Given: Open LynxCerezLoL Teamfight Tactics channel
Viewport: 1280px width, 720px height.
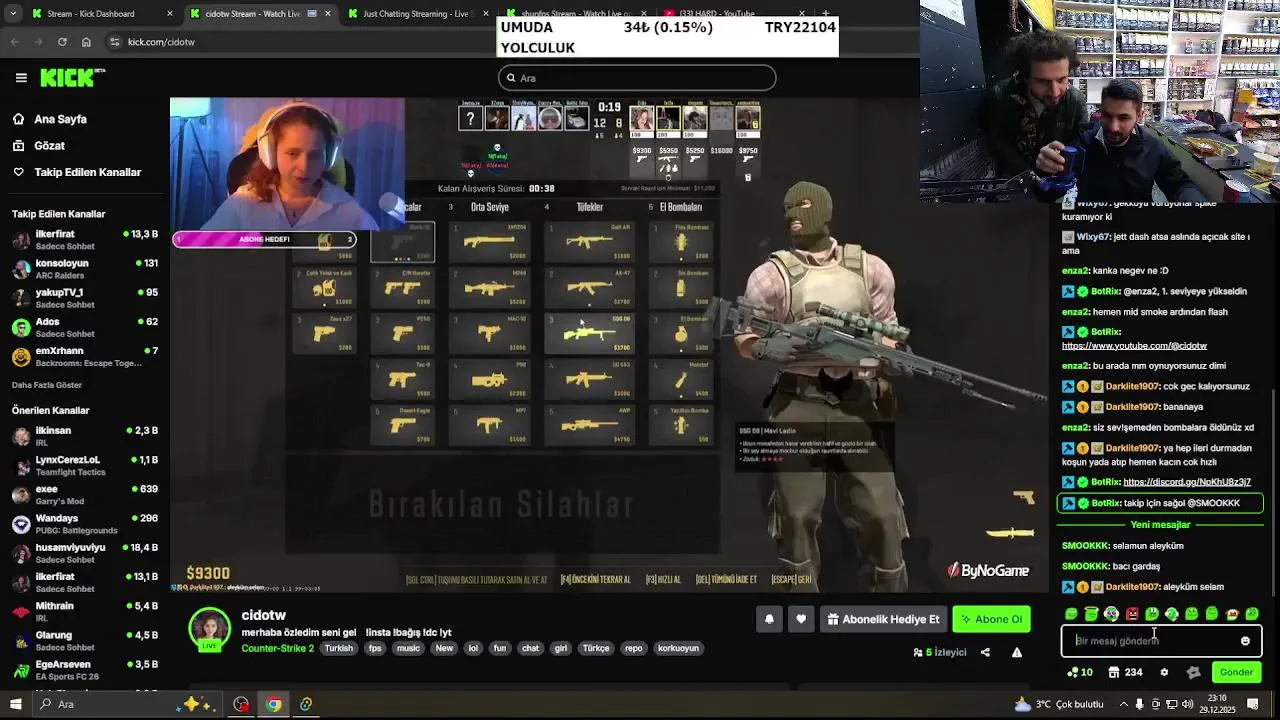Looking at the screenshot, I should pos(85,465).
